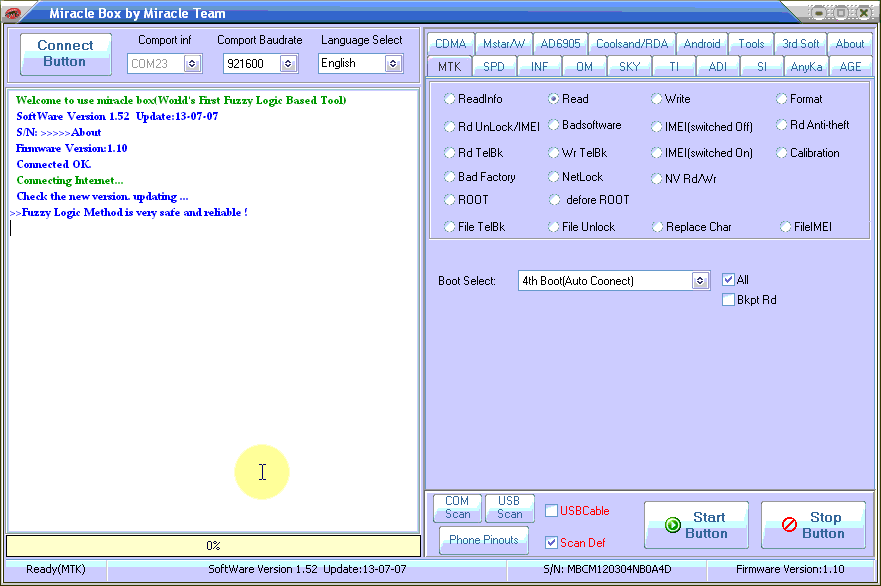Click the Miracle Box app icon in title bar
Screen dimensions: 881x586
click(x=12, y=13)
